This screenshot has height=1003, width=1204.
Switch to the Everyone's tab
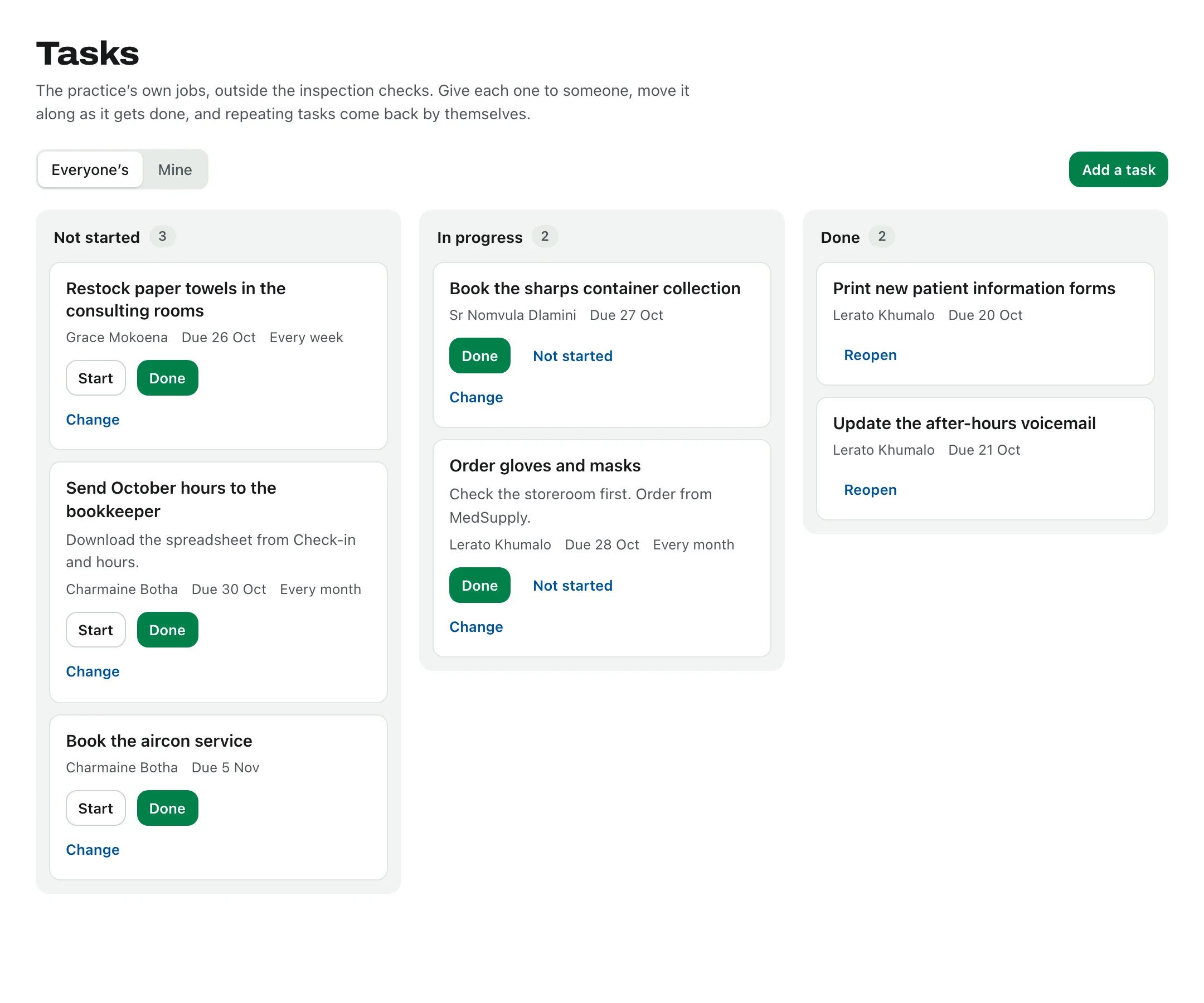(x=90, y=169)
